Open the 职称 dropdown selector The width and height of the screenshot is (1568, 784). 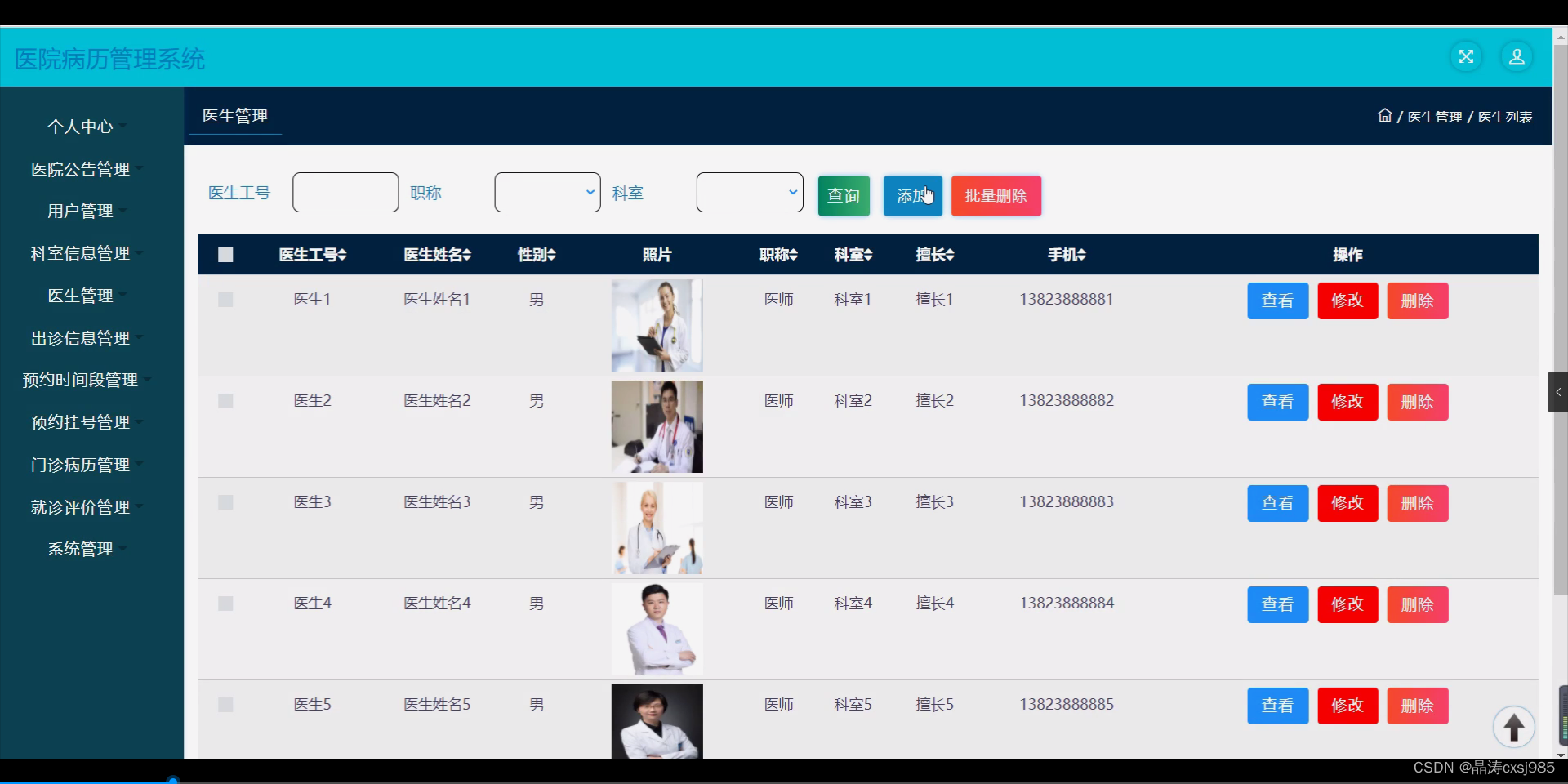[546, 192]
